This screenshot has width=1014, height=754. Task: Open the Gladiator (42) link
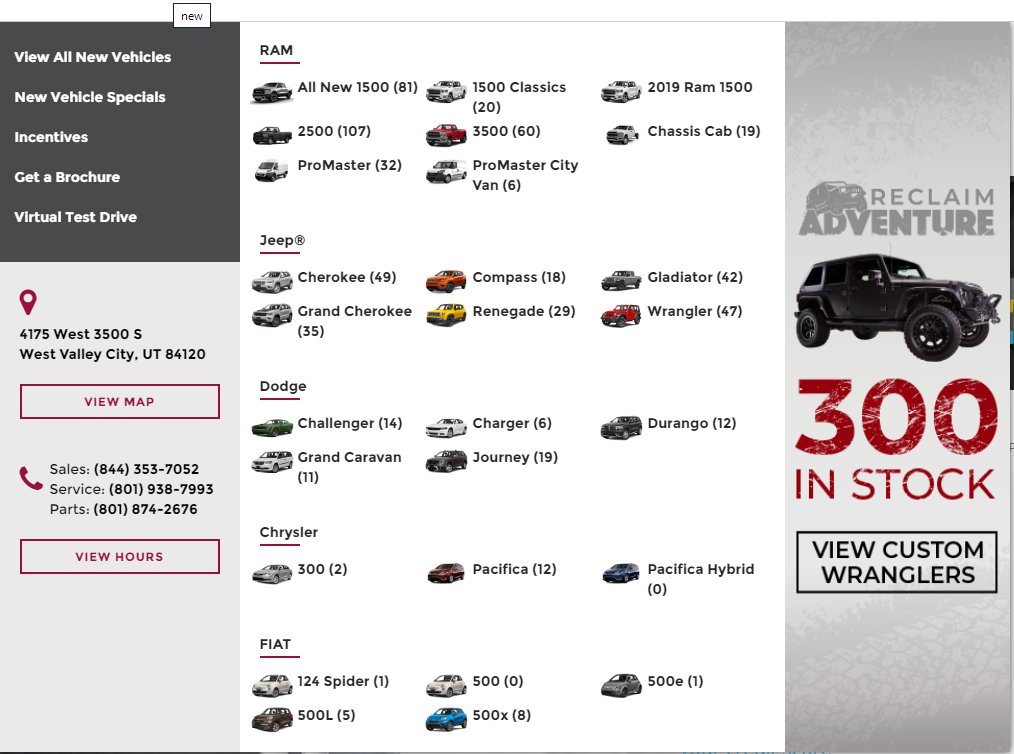click(695, 277)
